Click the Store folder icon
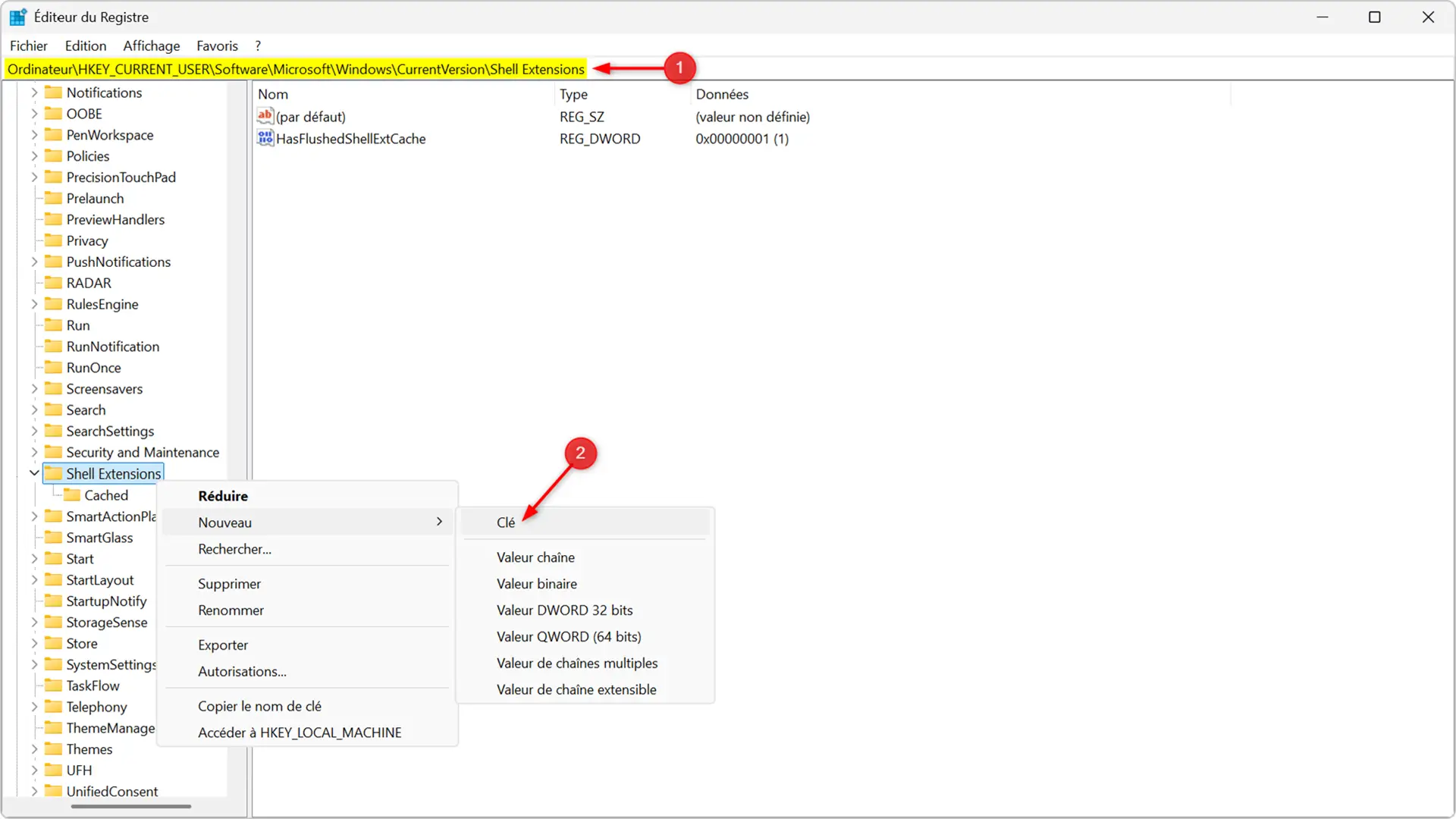Image resolution: width=1456 pixels, height=819 pixels. [53, 643]
